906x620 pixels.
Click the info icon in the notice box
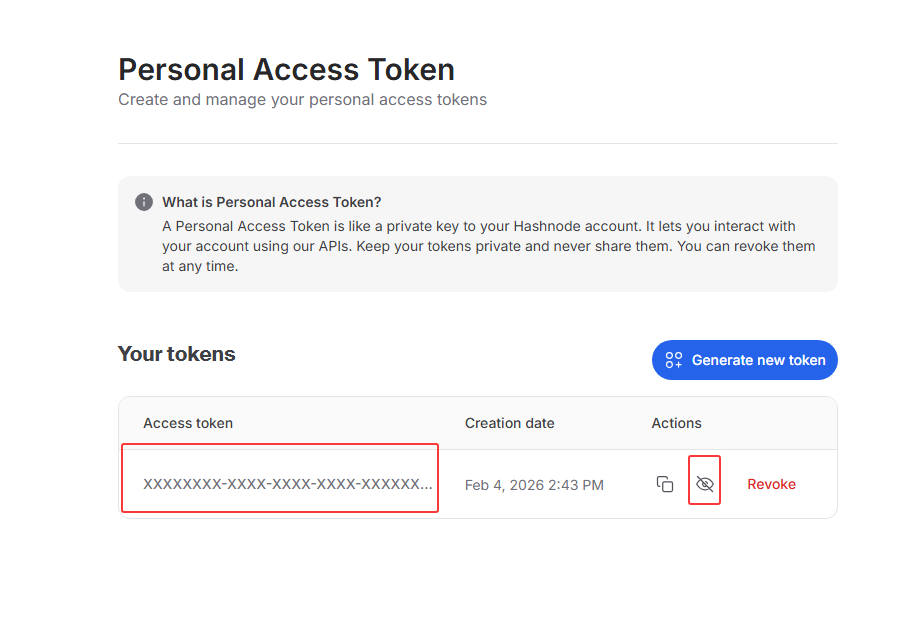click(x=144, y=202)
